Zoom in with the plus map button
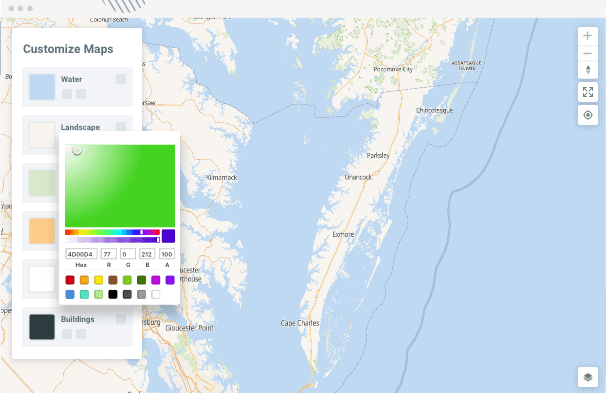Image resolution: width=606 pixels, height=393 pixels. 587,36
